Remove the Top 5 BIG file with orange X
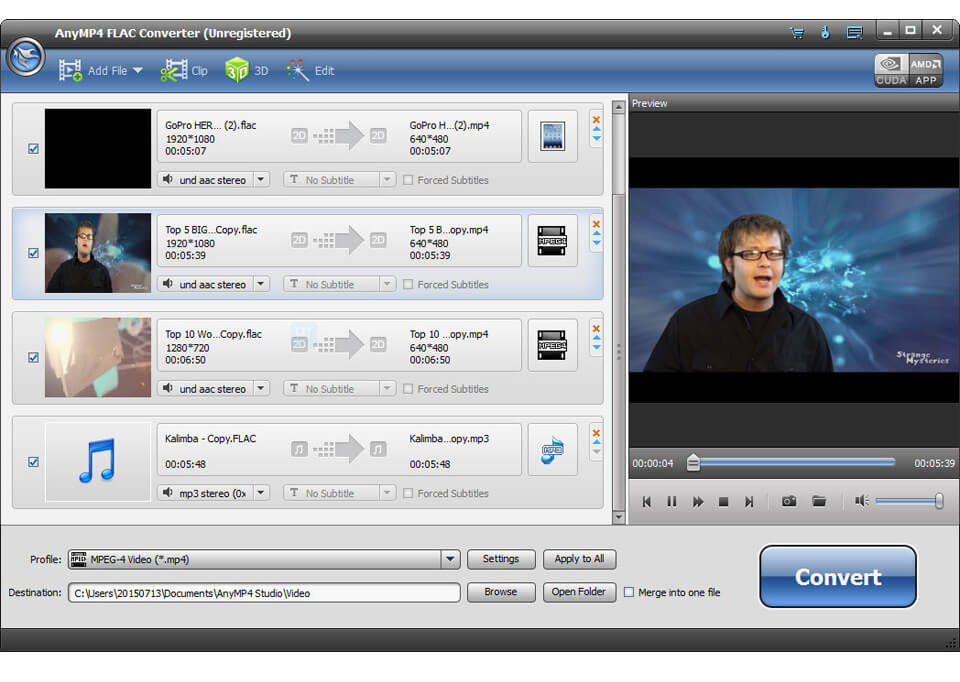The image size is (960, 682). [x=596, y=224]
